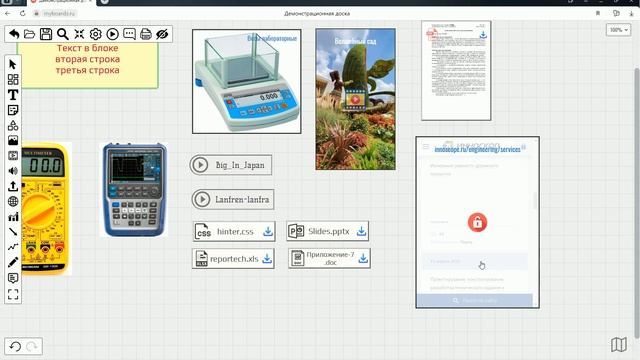Open the 100% zoom dropdown
640x360 pixels.
[x=618, y=30]
